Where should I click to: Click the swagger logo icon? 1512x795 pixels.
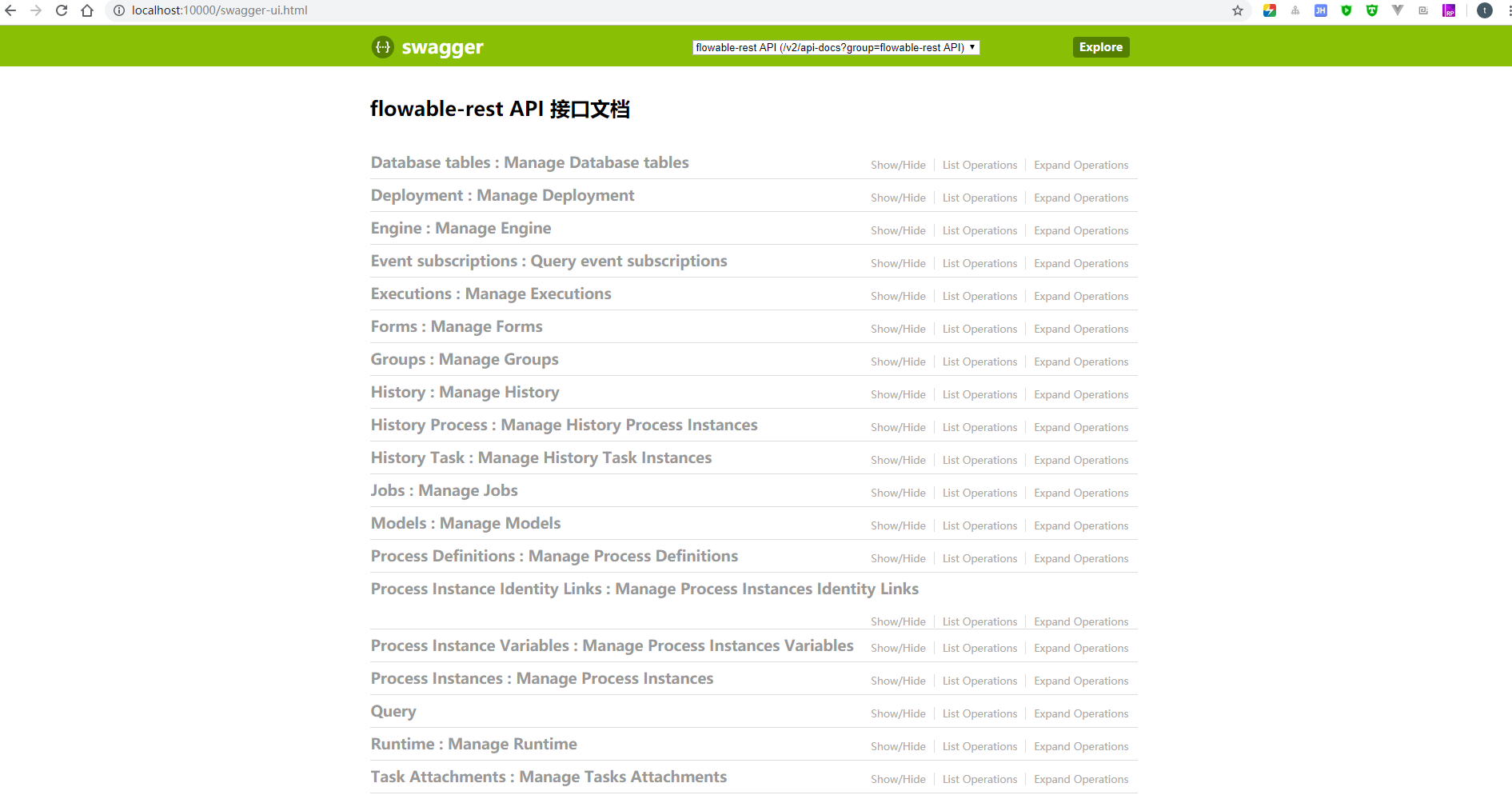point(383,47)
